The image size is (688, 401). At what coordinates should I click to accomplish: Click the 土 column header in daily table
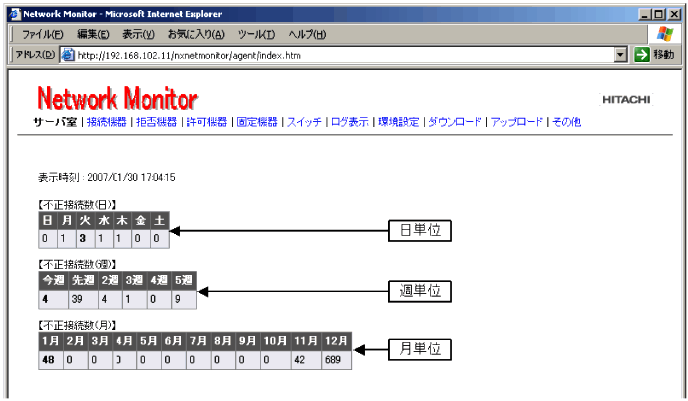pyautogui.click(x=160, y=220)
